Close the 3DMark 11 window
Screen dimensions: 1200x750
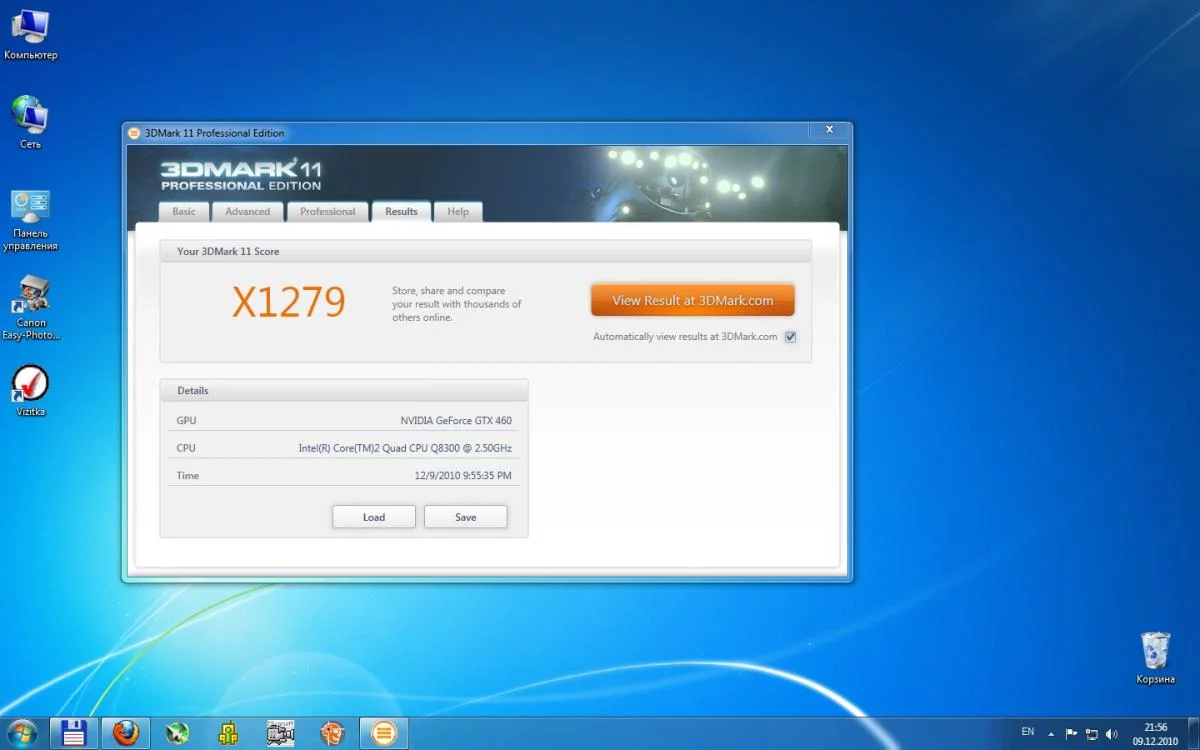(829, 130)
